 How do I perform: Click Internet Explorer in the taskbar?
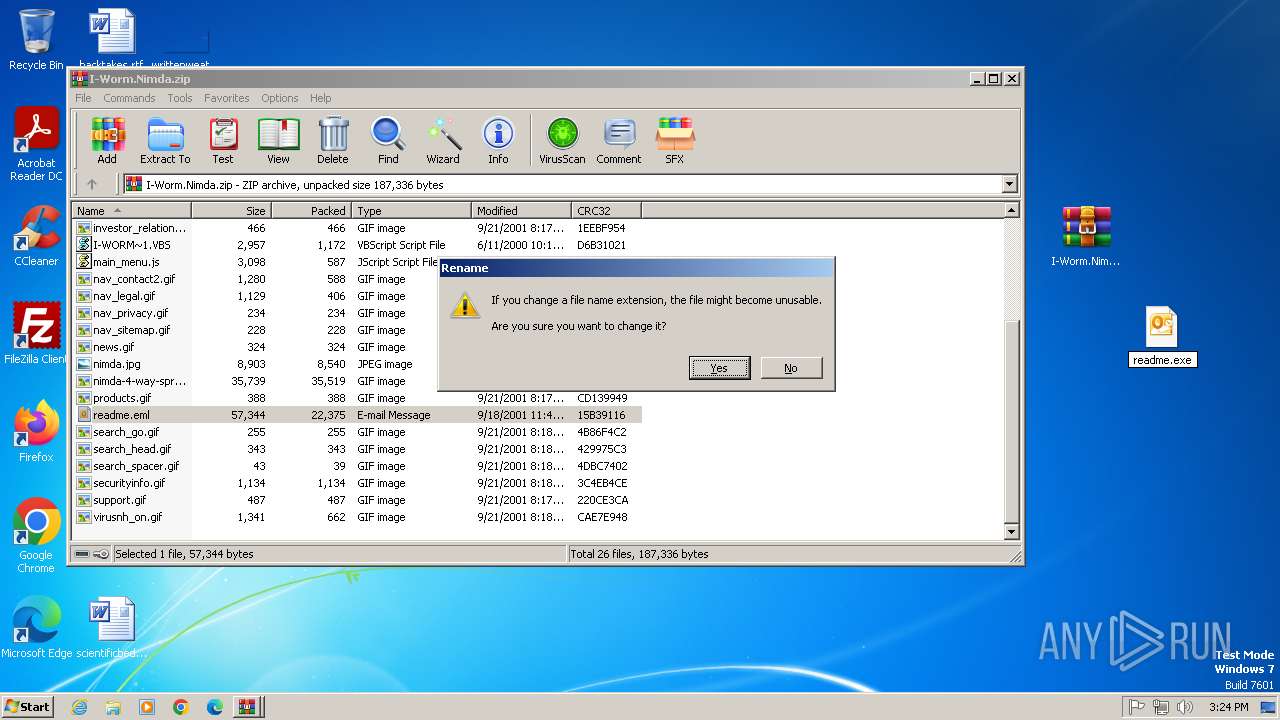pyautogui.click(x=79, y=707)
